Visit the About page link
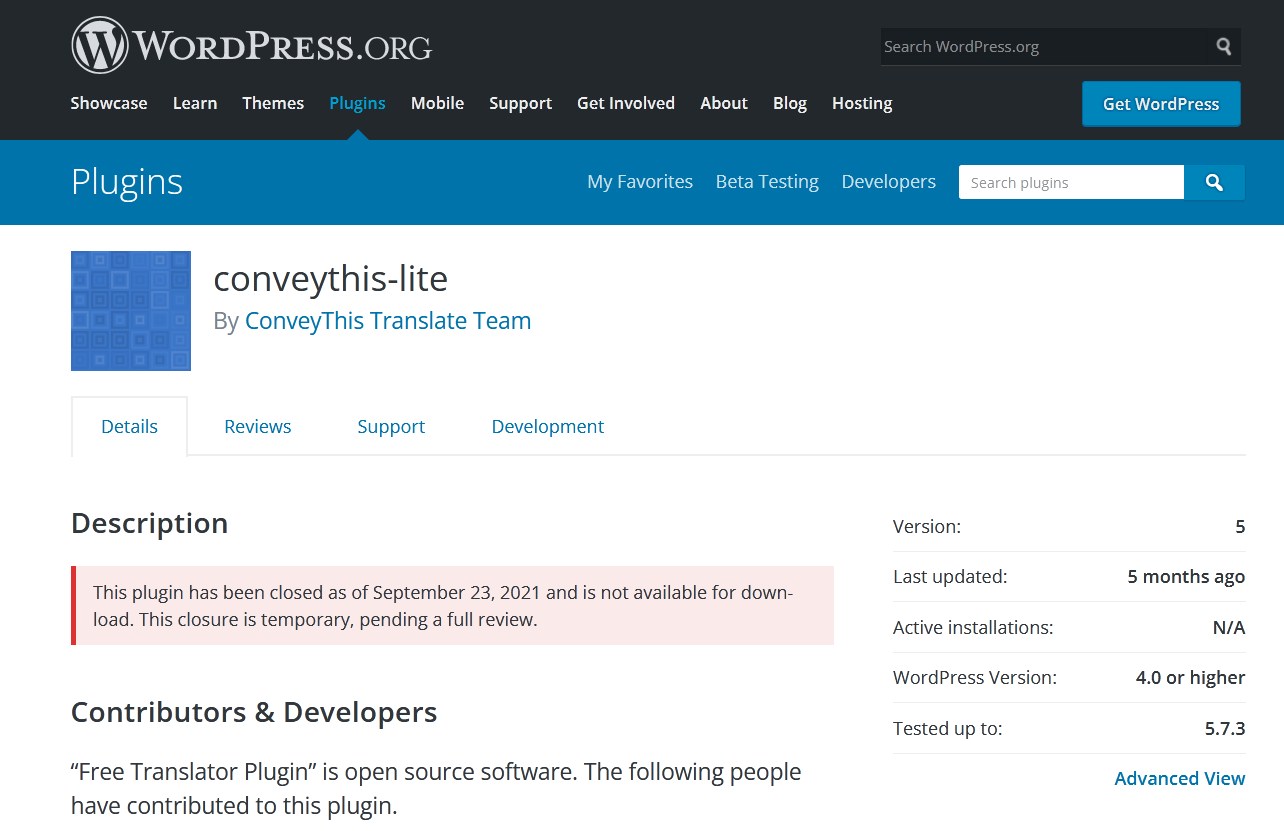Screen dimensions: 1284x831 [x=724, y=103]
